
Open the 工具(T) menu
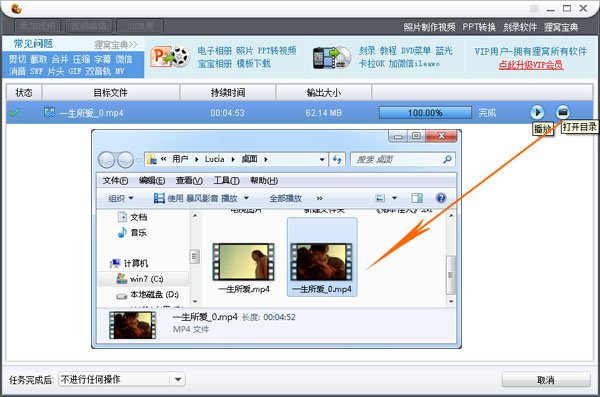[227, 180]
